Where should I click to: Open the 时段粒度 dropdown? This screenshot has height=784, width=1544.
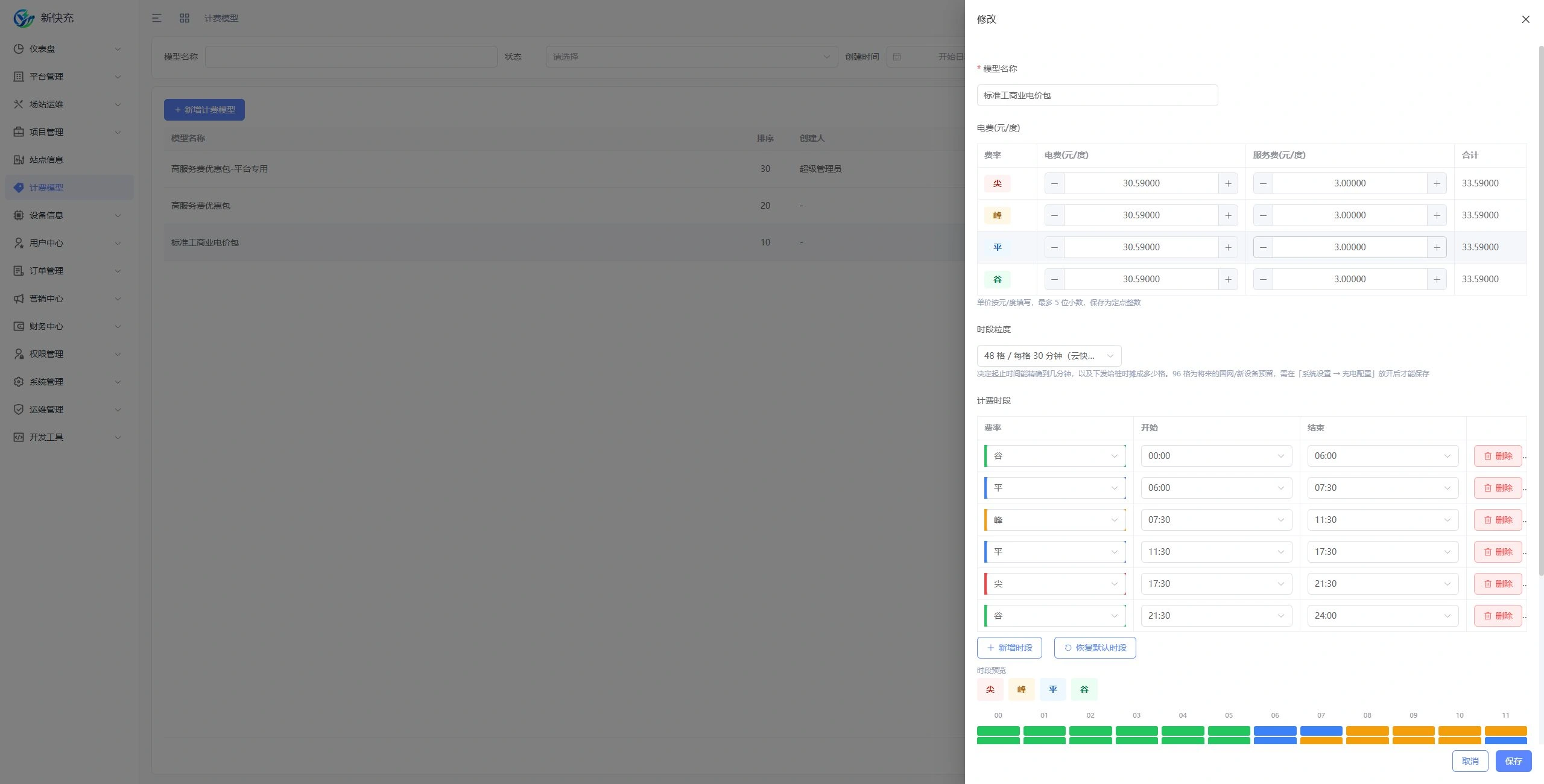pyautogui.click(x=1049, y=356)
